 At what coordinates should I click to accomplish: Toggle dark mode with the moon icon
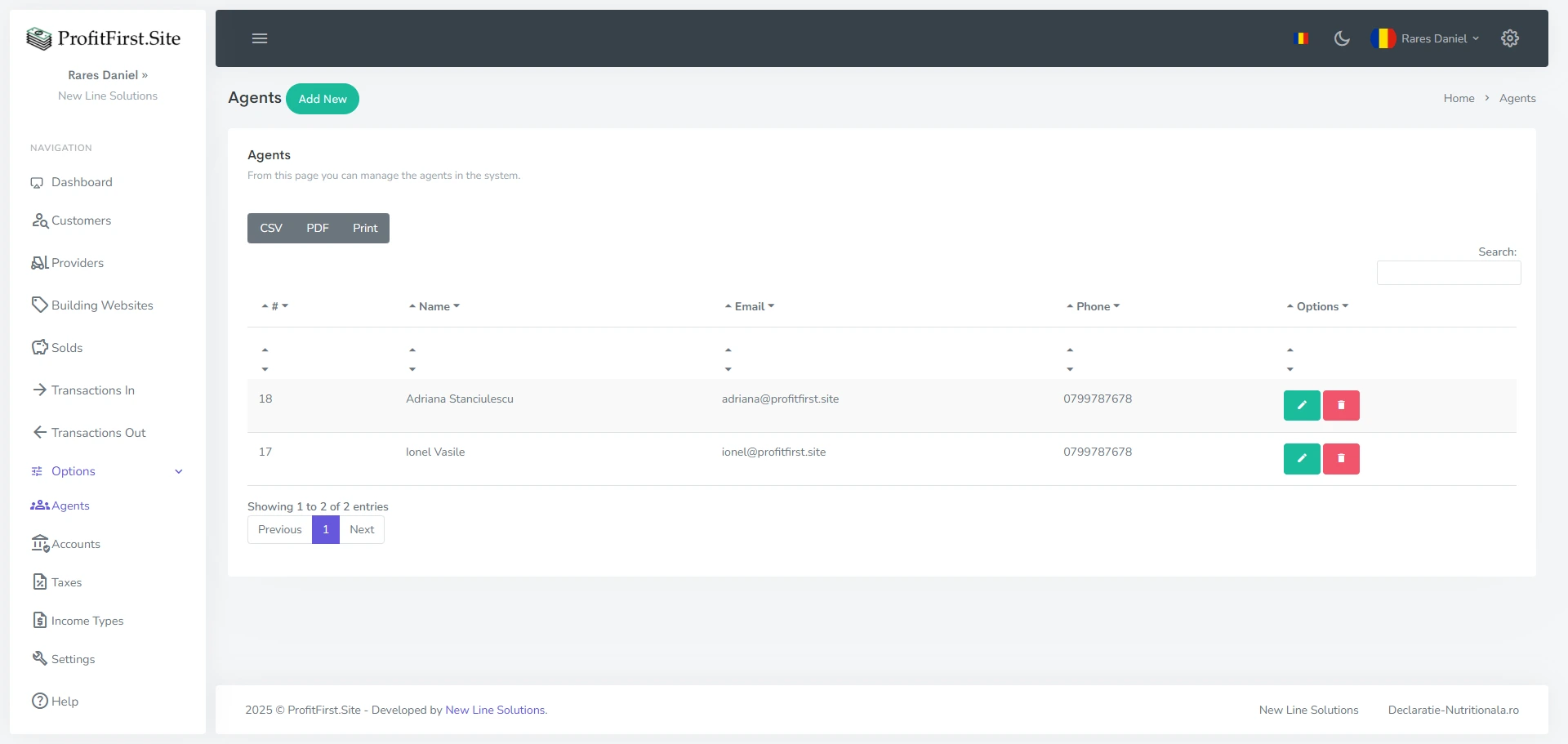pos(1342,38)
